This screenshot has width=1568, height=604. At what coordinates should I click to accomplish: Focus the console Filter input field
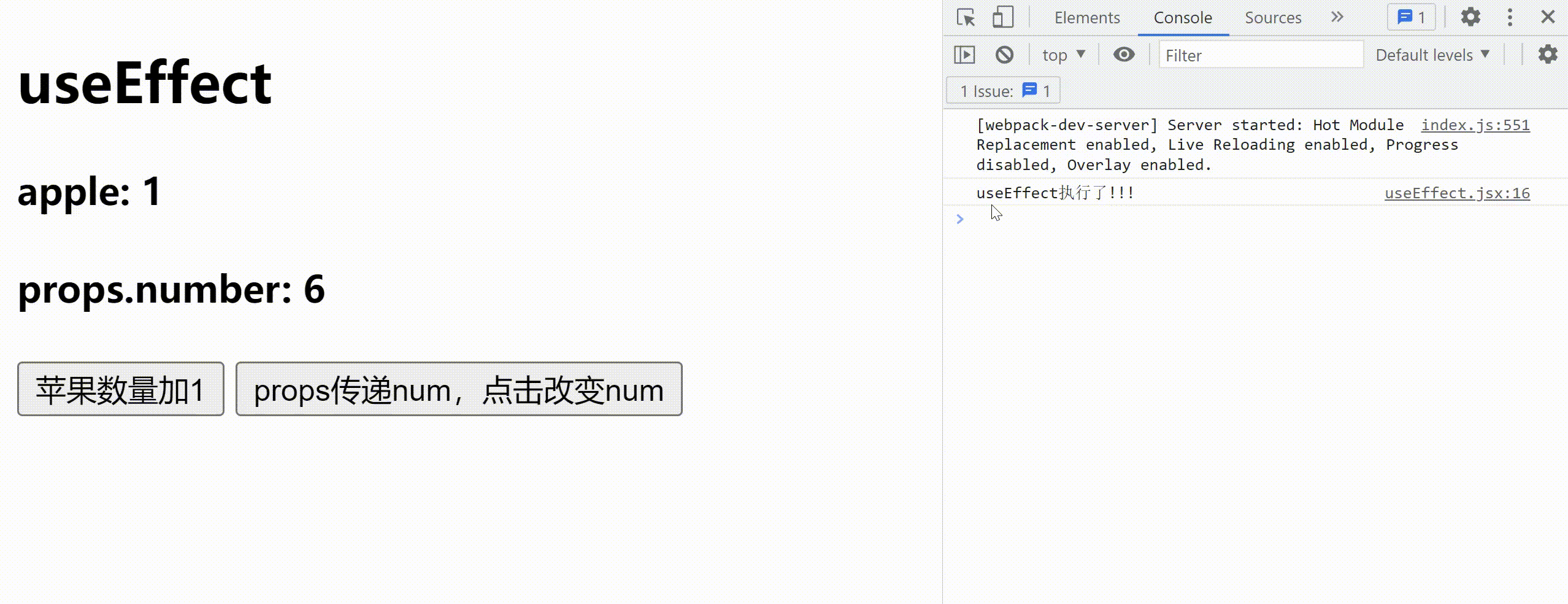pyautogui.click(x=1261, y=55)
